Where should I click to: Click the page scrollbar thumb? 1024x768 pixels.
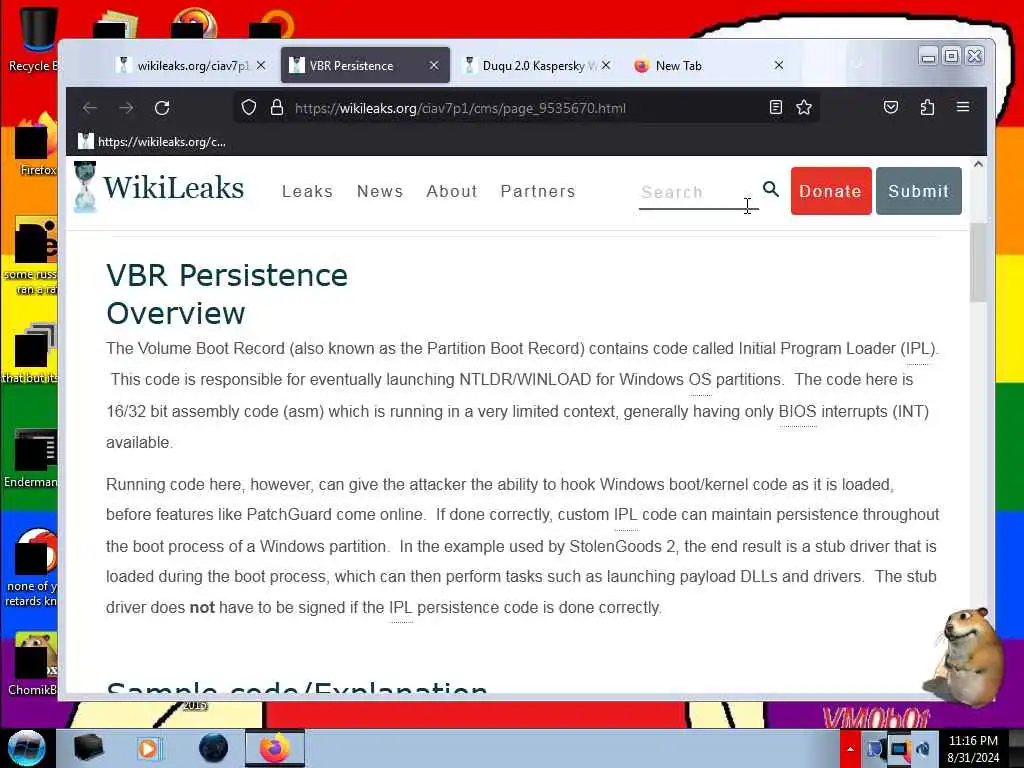click(978, 262)
